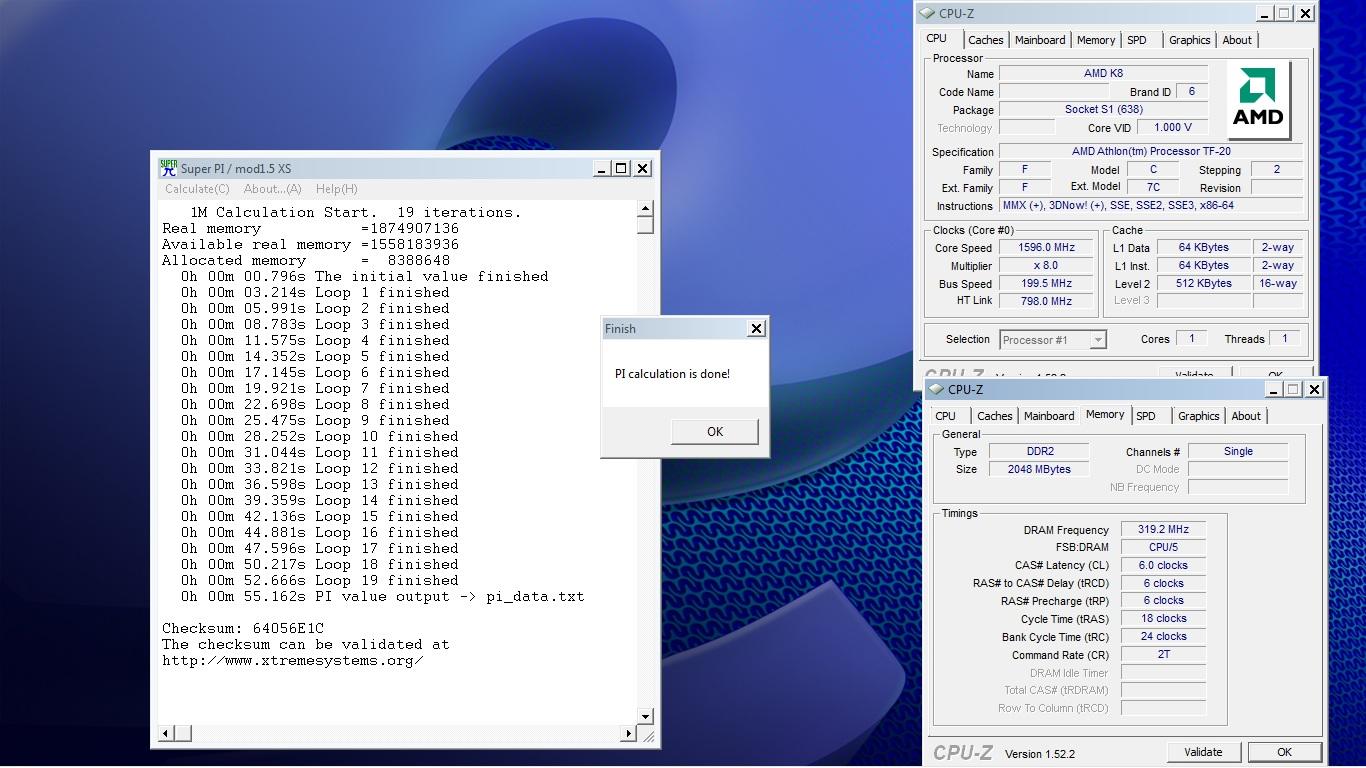Close the top CPU-Z window
The width and height of the screenshot is (1366, 768).
click(1306, 13)
